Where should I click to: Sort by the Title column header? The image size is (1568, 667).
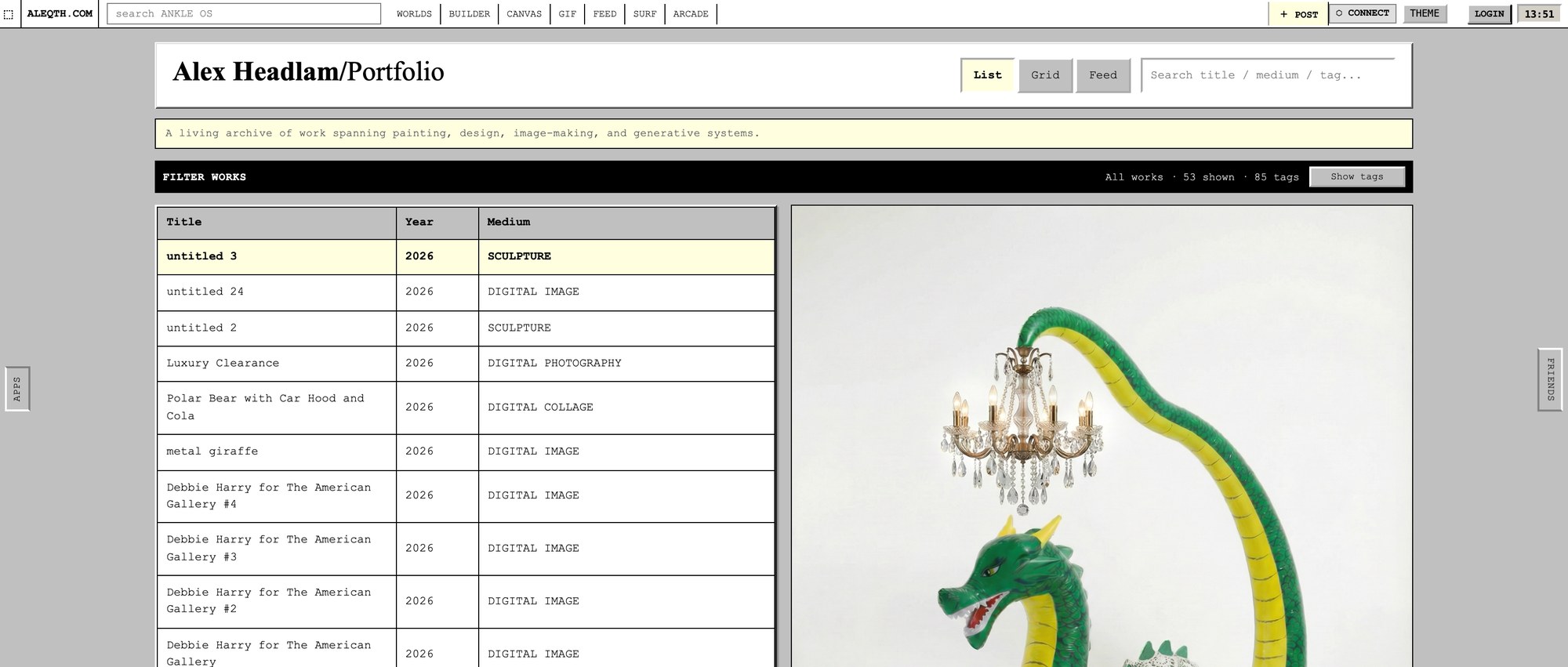[277, 223]
